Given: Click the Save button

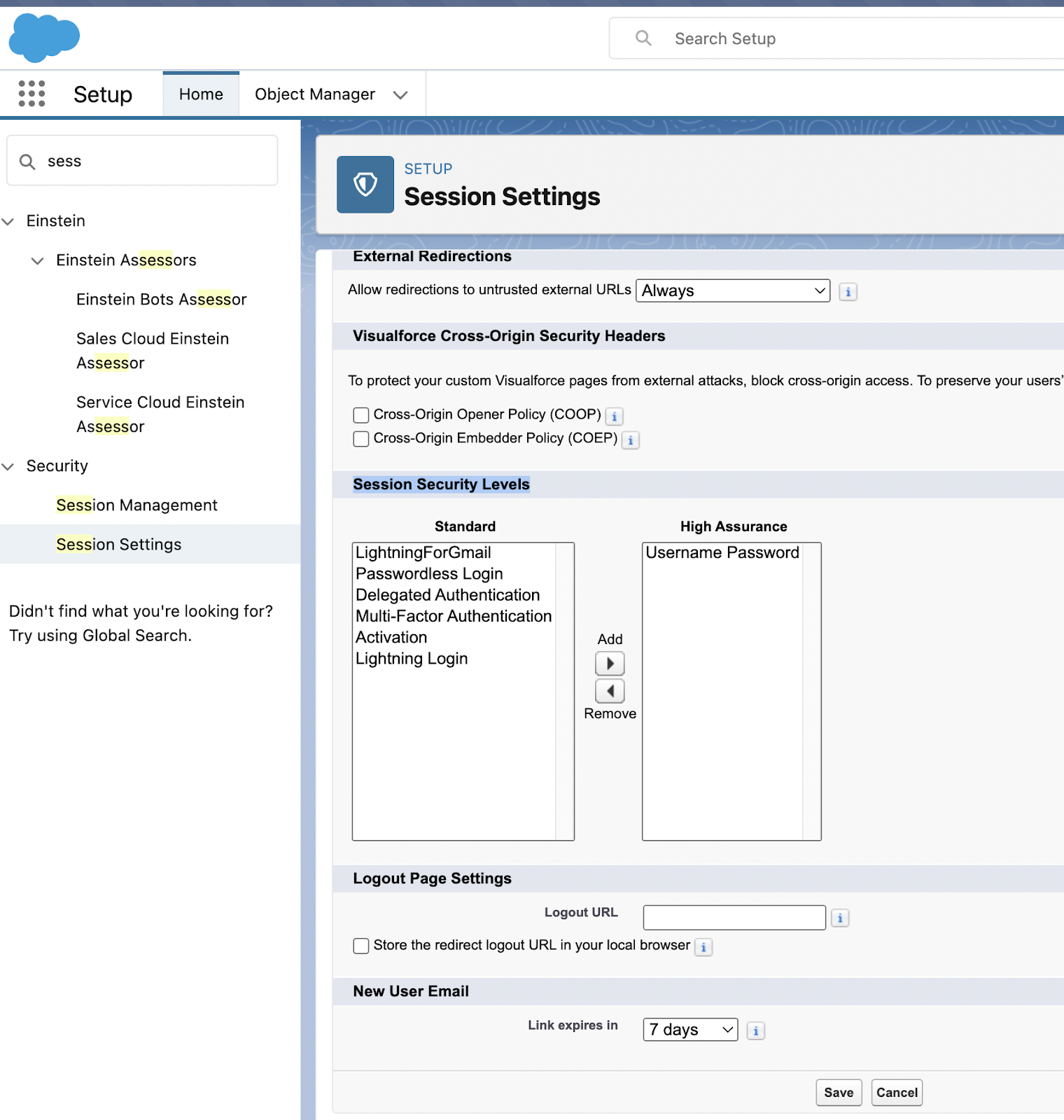Looking at the screenshot, I should coord(839,1093).
